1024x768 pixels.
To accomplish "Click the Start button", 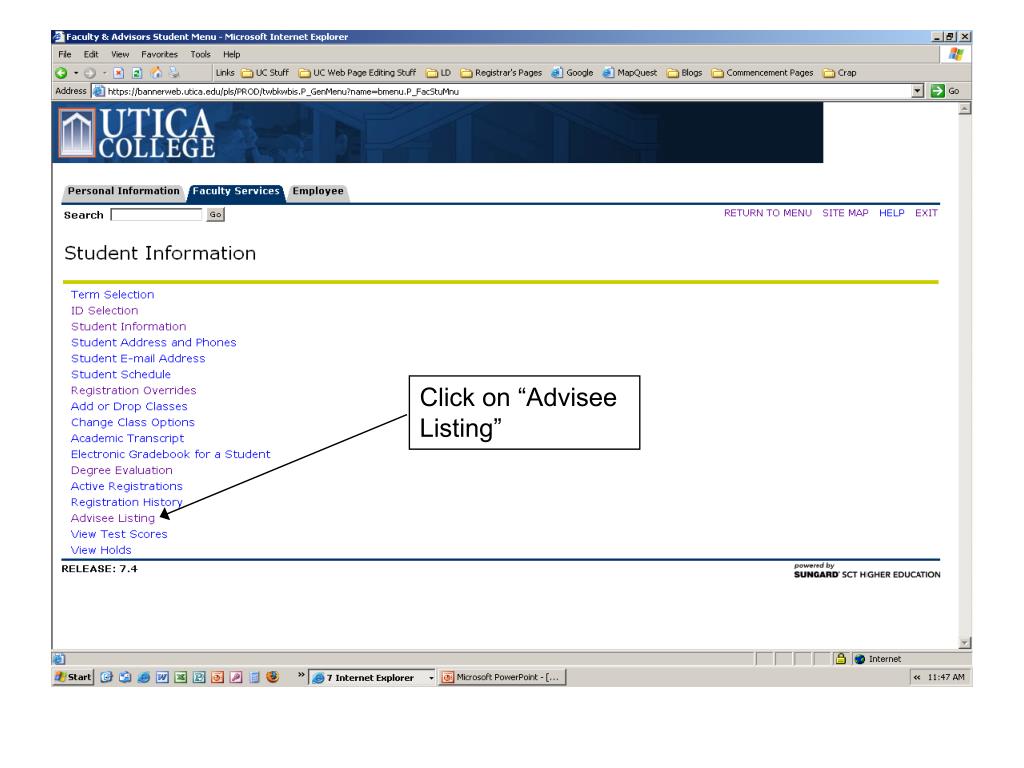I will [x=73, y=677].
